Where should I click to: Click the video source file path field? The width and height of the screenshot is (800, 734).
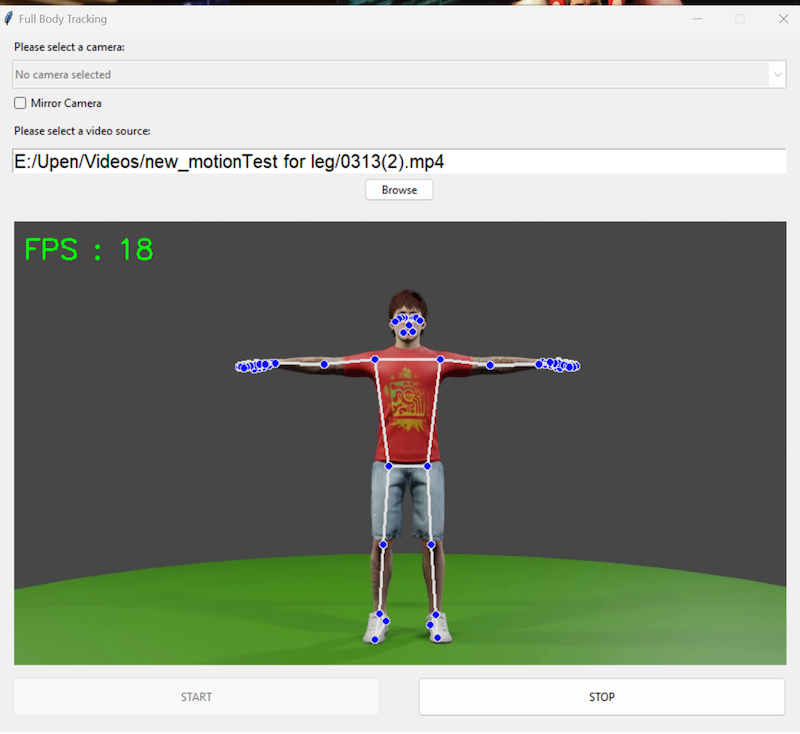tap(398, 160)
